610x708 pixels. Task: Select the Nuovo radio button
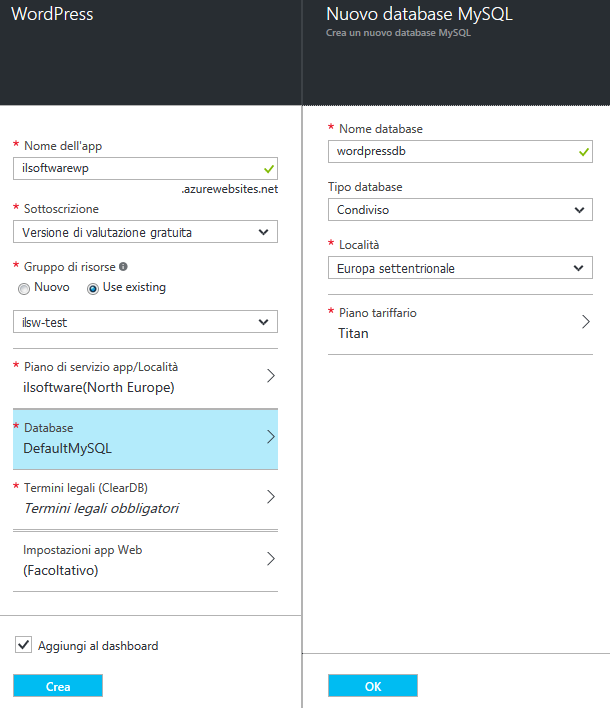pyautogui.click(x=24, y=287)
